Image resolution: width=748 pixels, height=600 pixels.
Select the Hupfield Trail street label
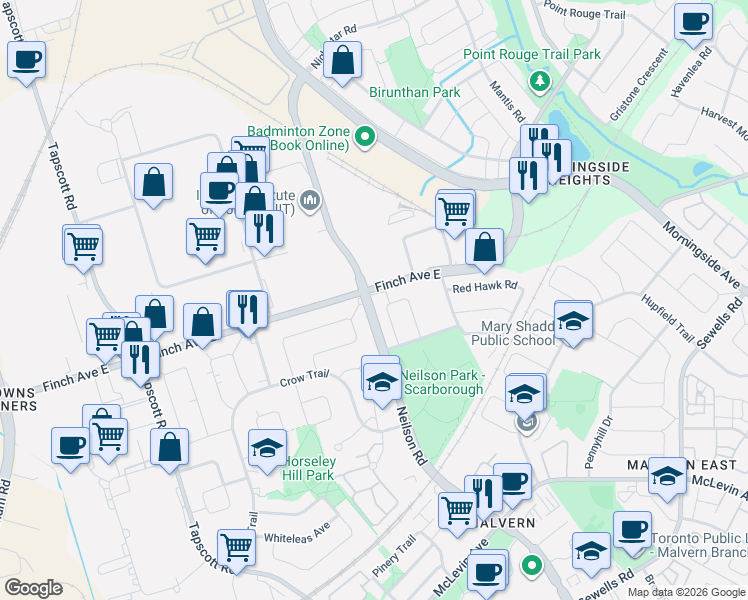tap(667, 318)
